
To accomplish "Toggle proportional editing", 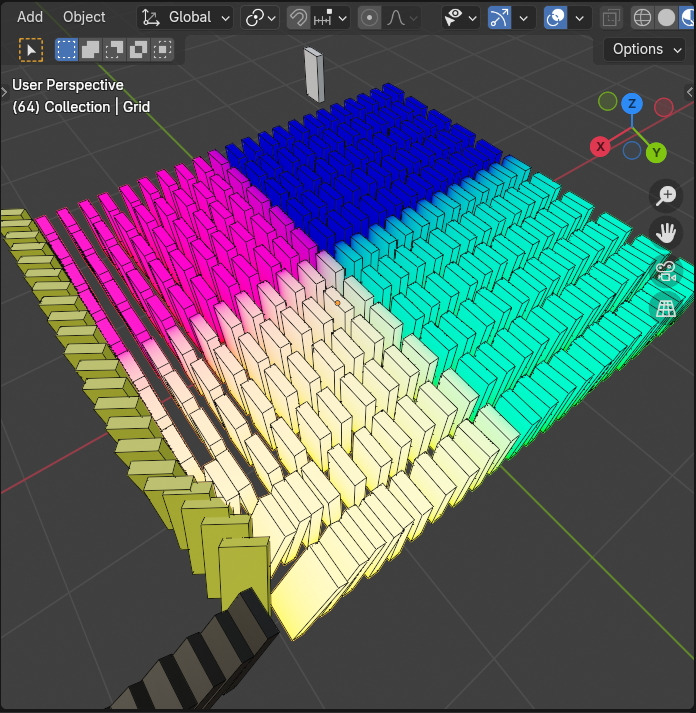I will (369, 18).
